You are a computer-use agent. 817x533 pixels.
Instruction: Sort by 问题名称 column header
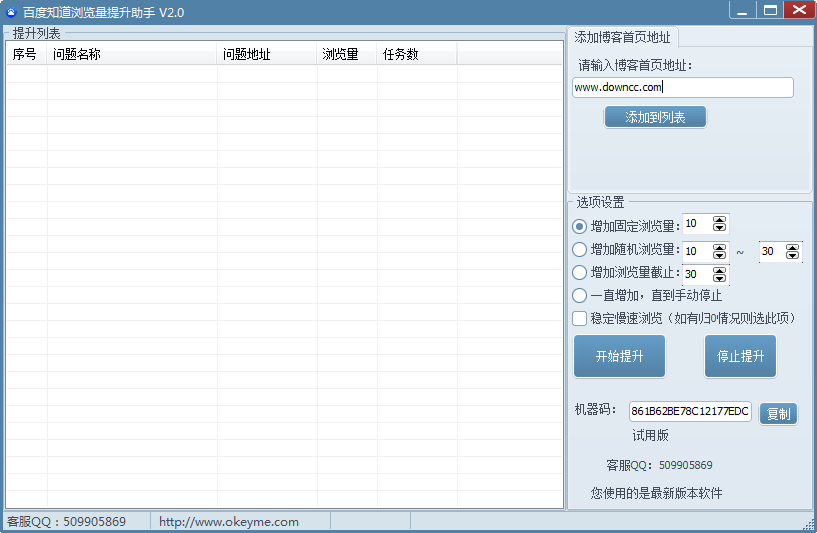click(132, 54)
